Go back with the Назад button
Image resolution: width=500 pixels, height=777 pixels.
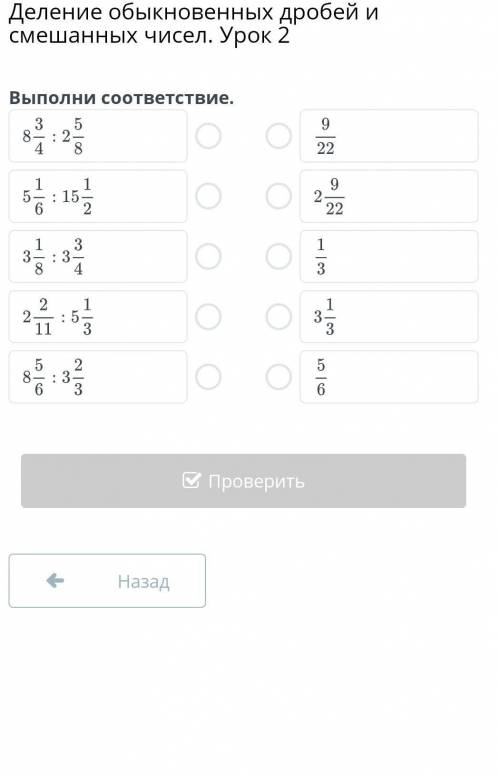(x=107, y=581)
